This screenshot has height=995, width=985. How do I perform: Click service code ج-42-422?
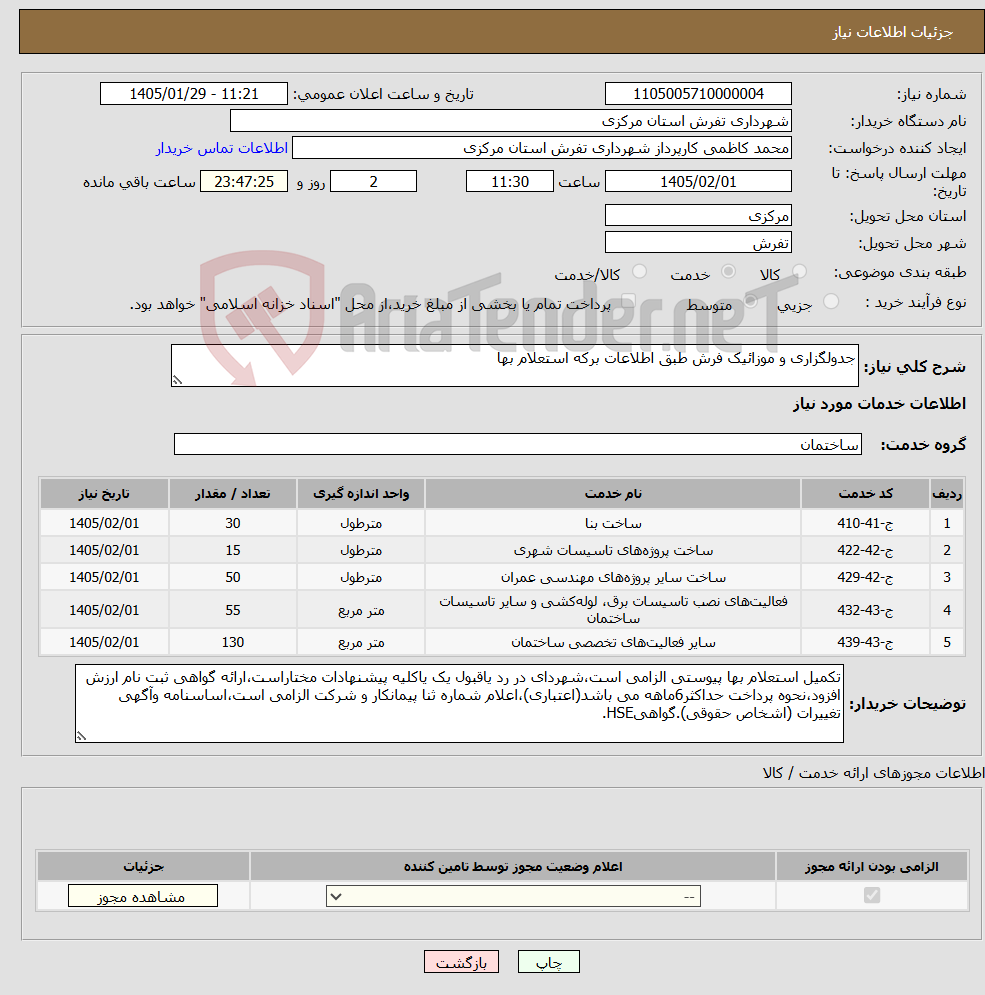tap(864, 550)
